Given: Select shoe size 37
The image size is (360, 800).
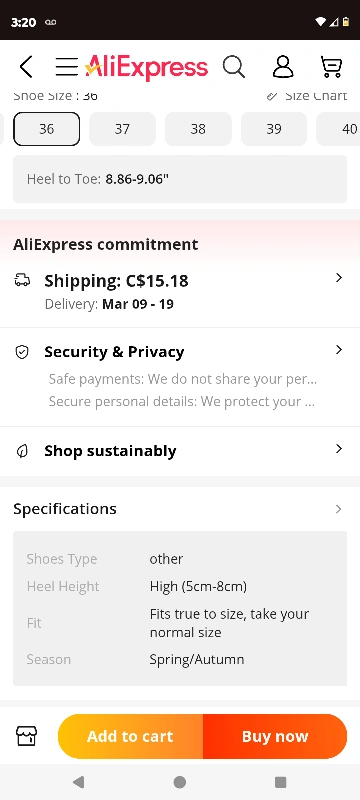Looking at the screenshot, I should point(122,129).
